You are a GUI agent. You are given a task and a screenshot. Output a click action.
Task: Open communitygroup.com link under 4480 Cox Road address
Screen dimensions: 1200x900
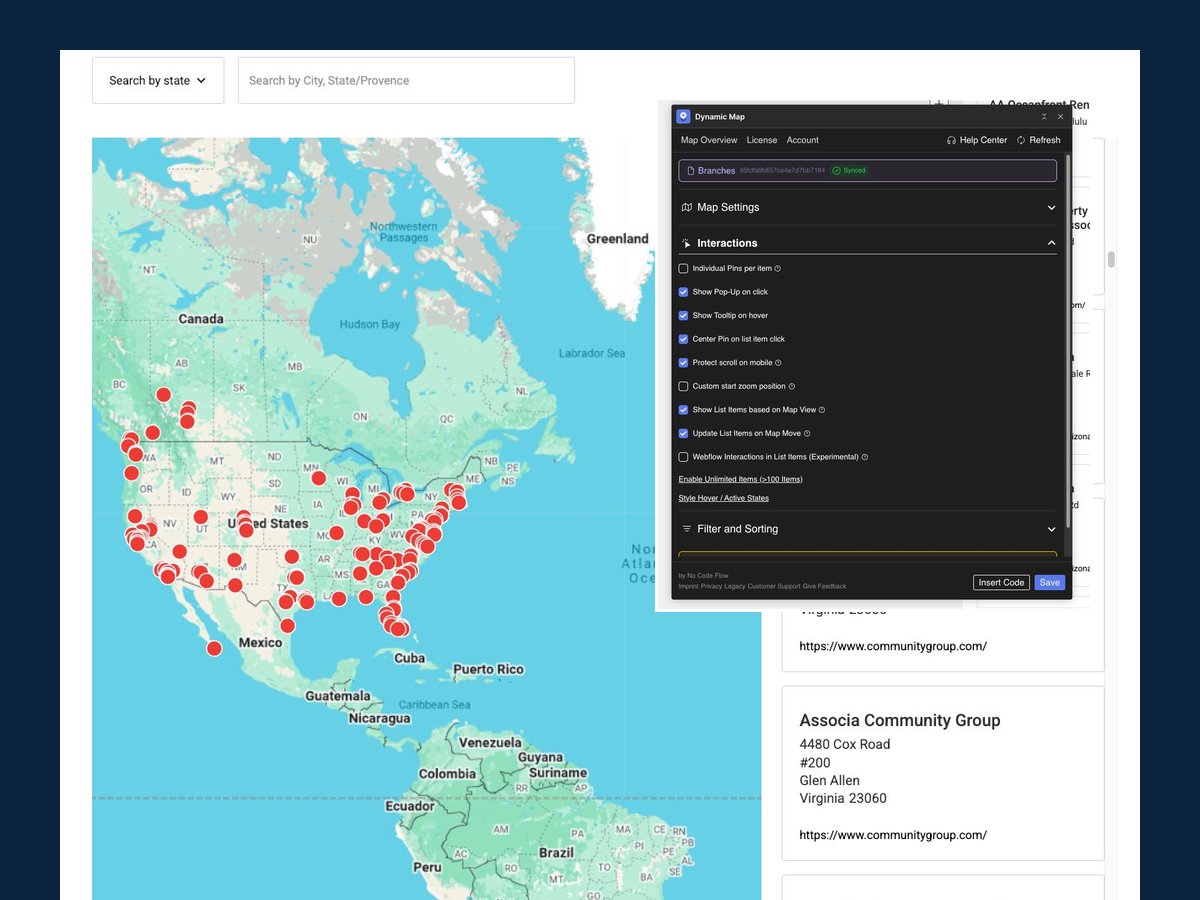pyautogui.click(x=893, y=835)
